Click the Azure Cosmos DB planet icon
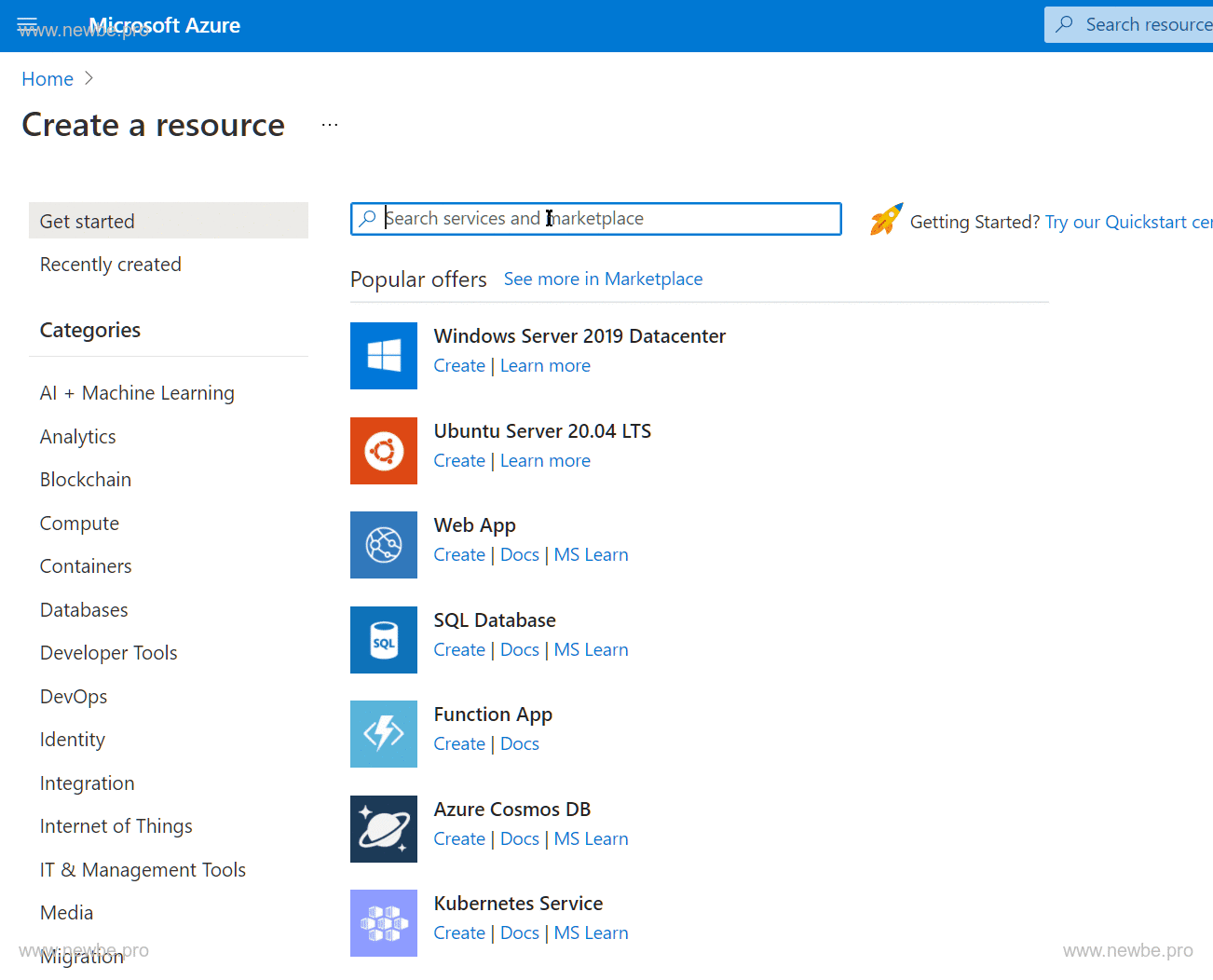 point(383,829)
